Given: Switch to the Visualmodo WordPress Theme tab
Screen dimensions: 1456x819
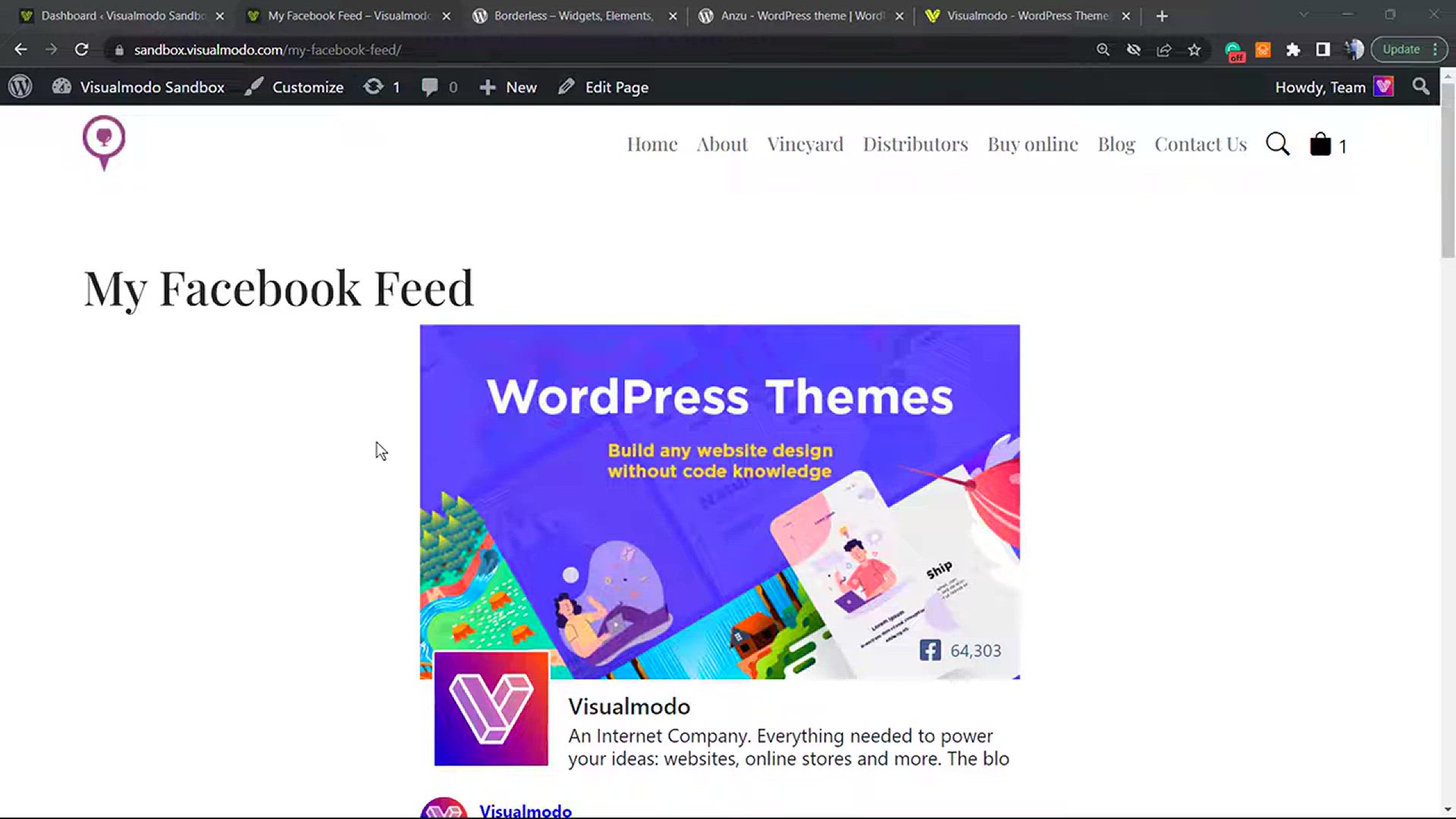Looking at the screenshot, I should coord(1027,16).
